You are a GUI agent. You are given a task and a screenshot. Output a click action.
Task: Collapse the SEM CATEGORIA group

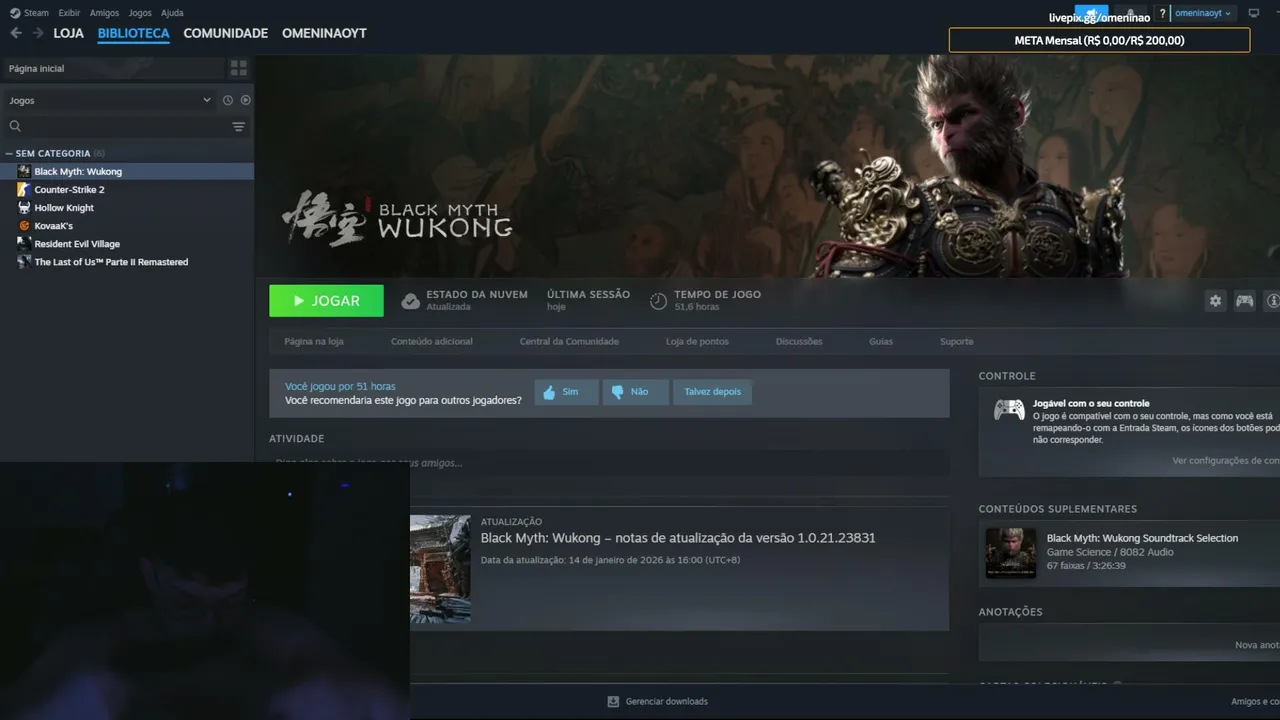pyautogui.click(x=9, y=153)
